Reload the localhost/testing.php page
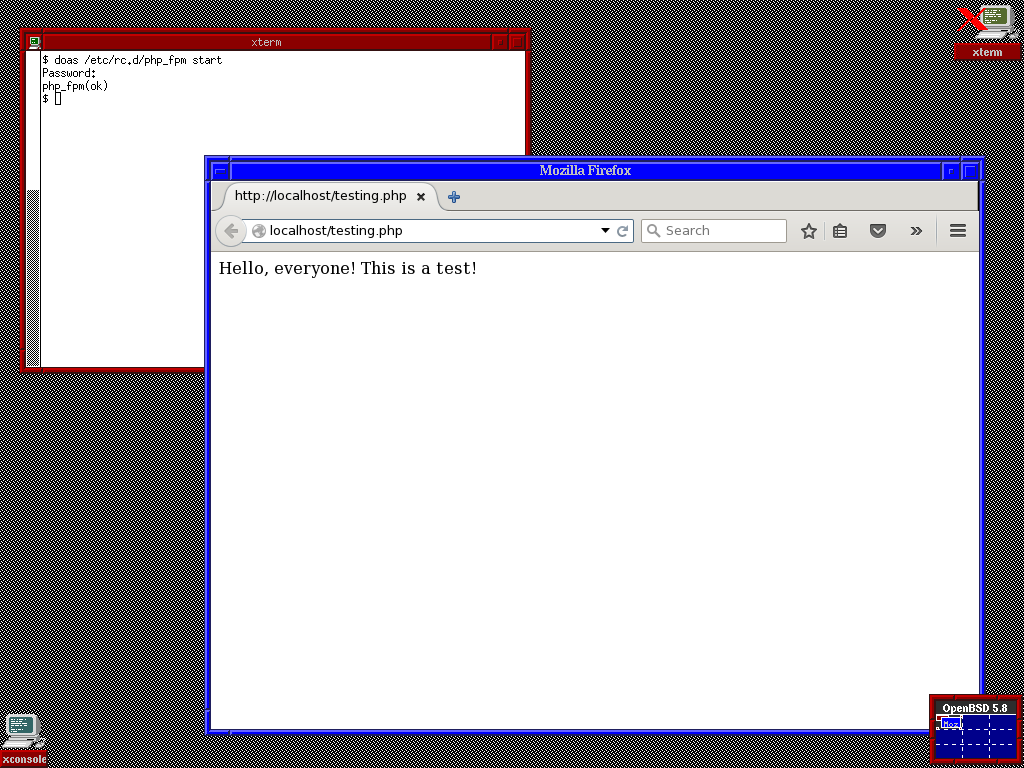Image resolution: width=1024 pixels, height=768 pixels. 622,231
